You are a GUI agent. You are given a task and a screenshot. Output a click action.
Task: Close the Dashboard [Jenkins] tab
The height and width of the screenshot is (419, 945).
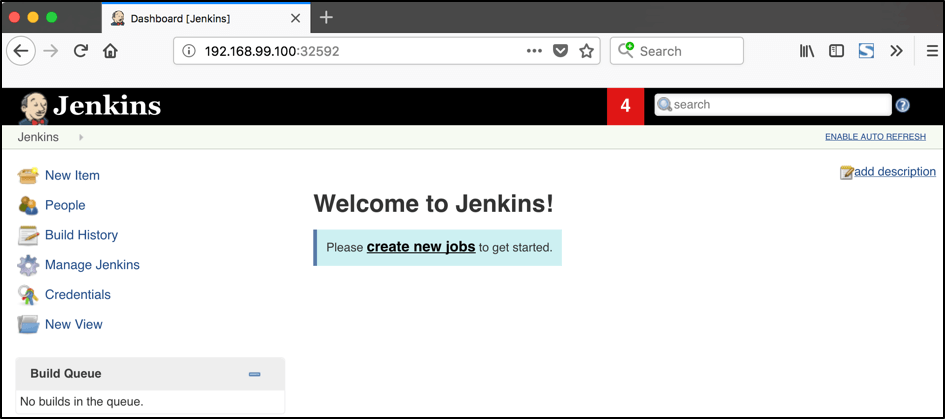click(x=295, y=18)
